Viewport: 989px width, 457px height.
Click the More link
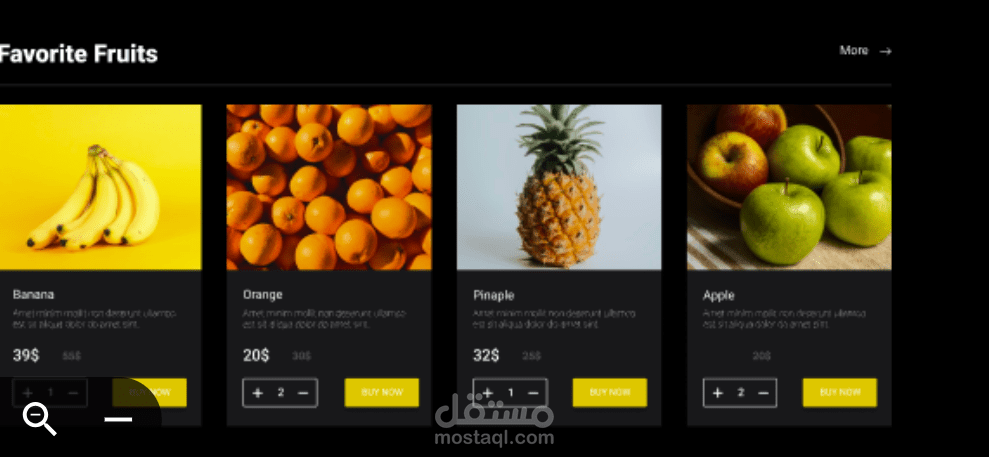(x=854, y=50)
